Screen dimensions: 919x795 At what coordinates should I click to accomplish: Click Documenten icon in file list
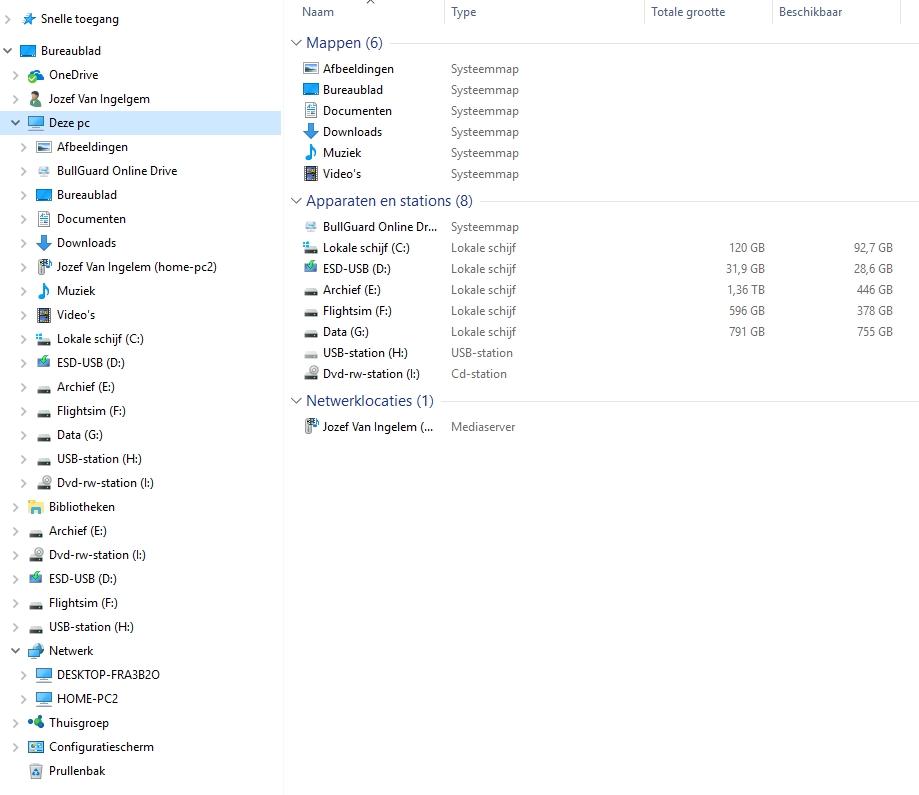coord(311,110)
